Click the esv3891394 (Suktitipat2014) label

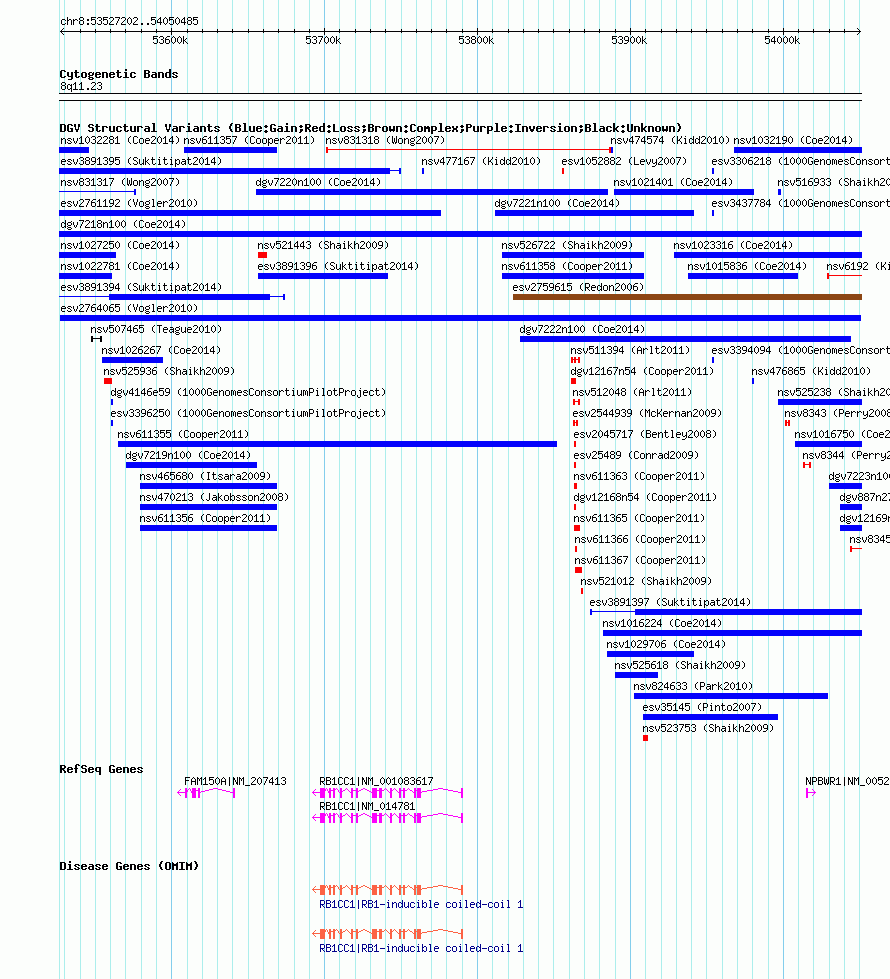tap(141, 287)
